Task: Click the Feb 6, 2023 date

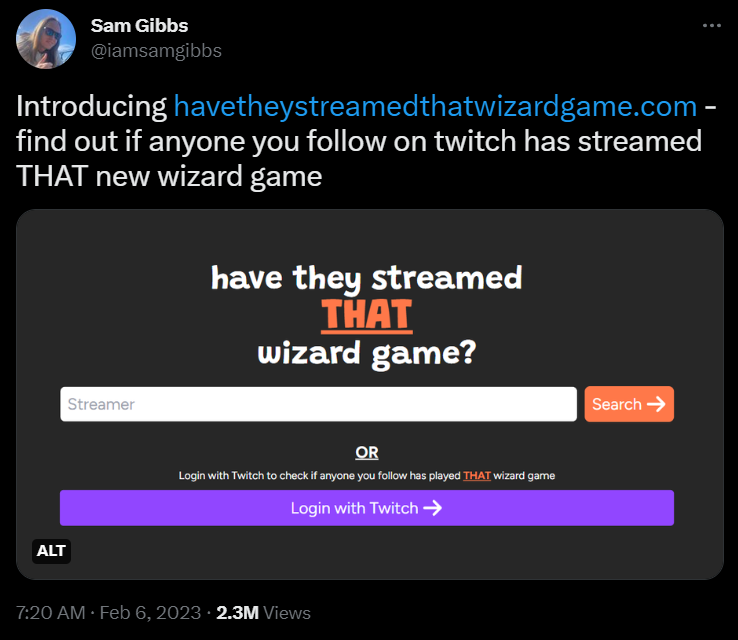Action: click(150, 613)
